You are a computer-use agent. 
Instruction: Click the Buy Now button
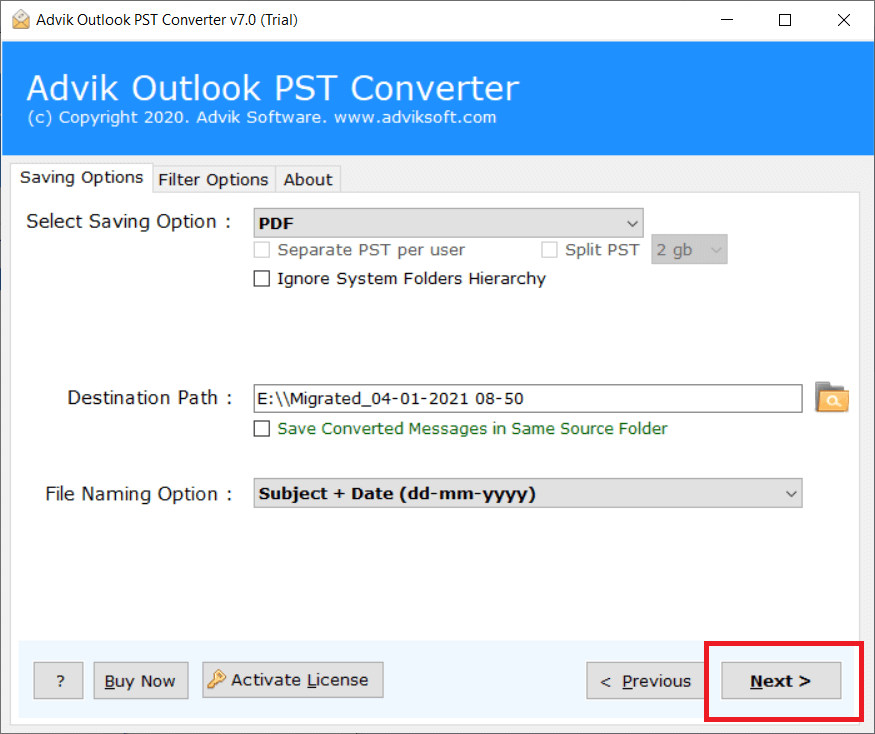tap(141, 680)
